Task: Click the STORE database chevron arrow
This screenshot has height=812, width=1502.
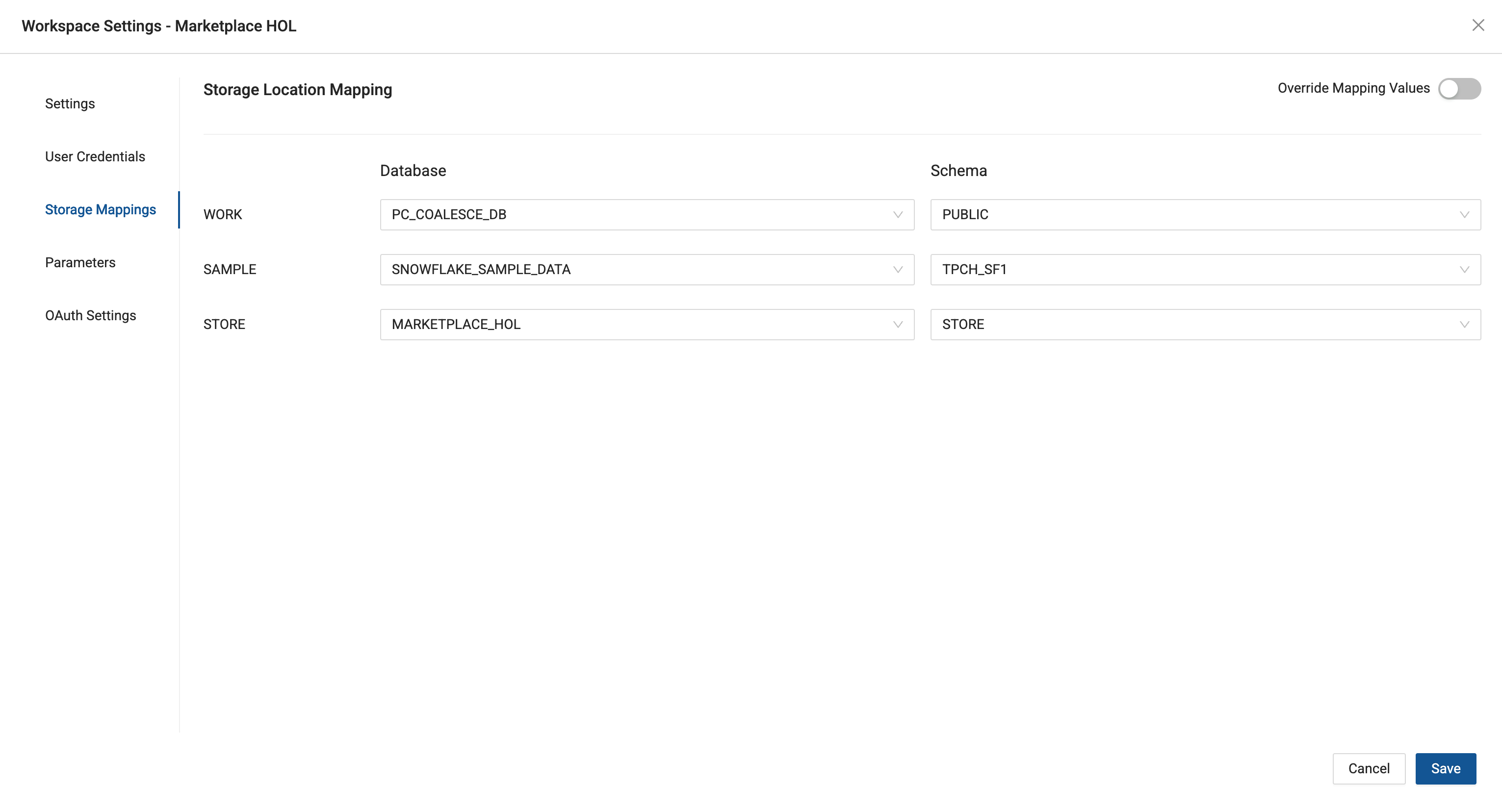Action: [897, 324]
